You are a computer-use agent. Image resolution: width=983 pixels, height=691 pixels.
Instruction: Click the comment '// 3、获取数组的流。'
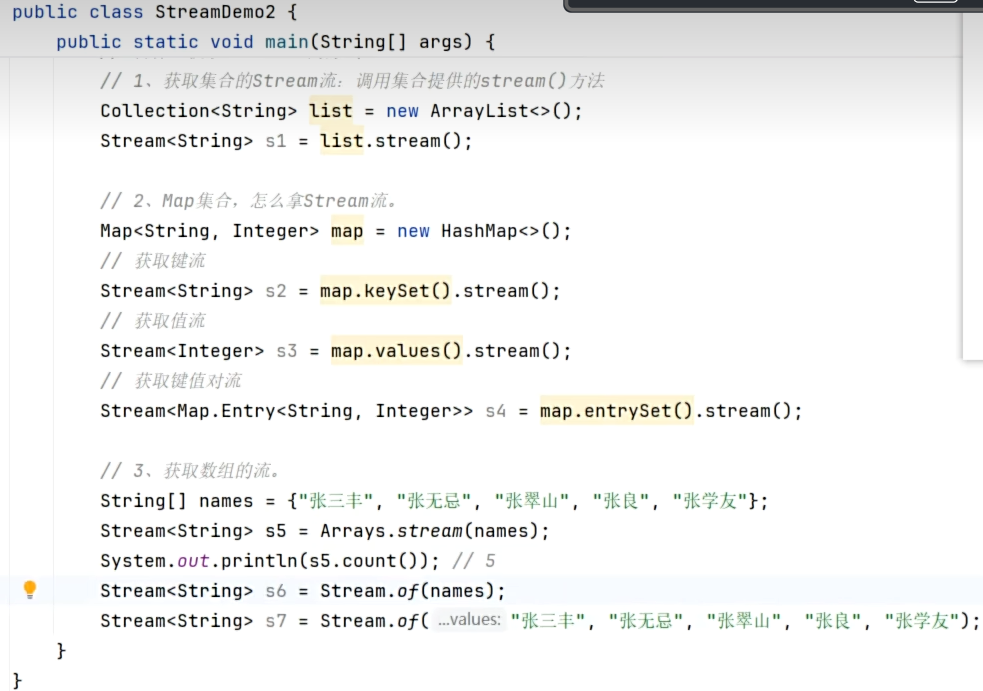[x=191, y=471]
